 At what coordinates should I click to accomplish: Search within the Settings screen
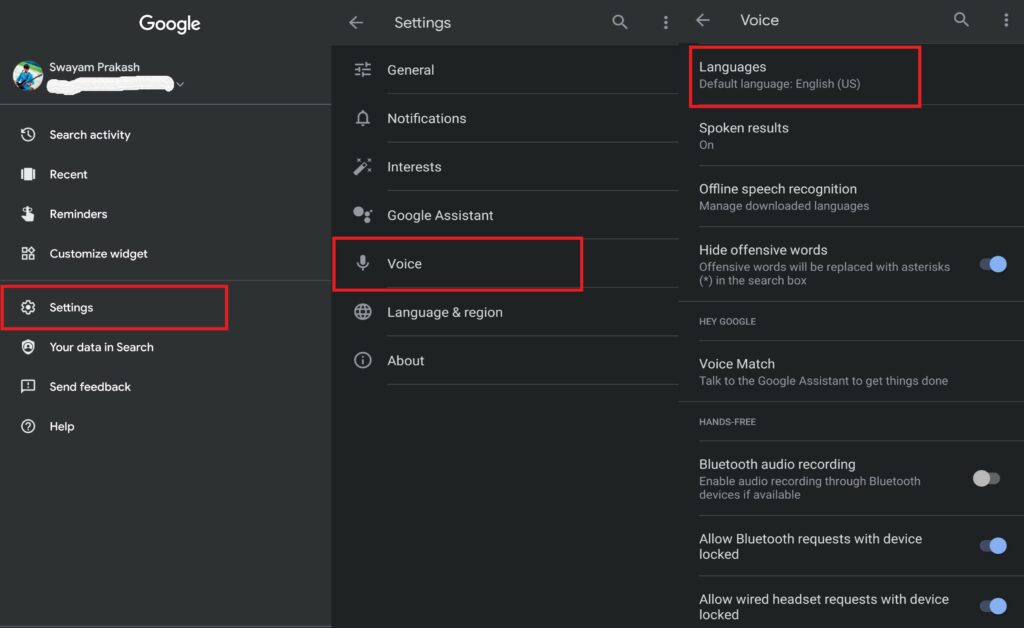(x=619, y=22)
